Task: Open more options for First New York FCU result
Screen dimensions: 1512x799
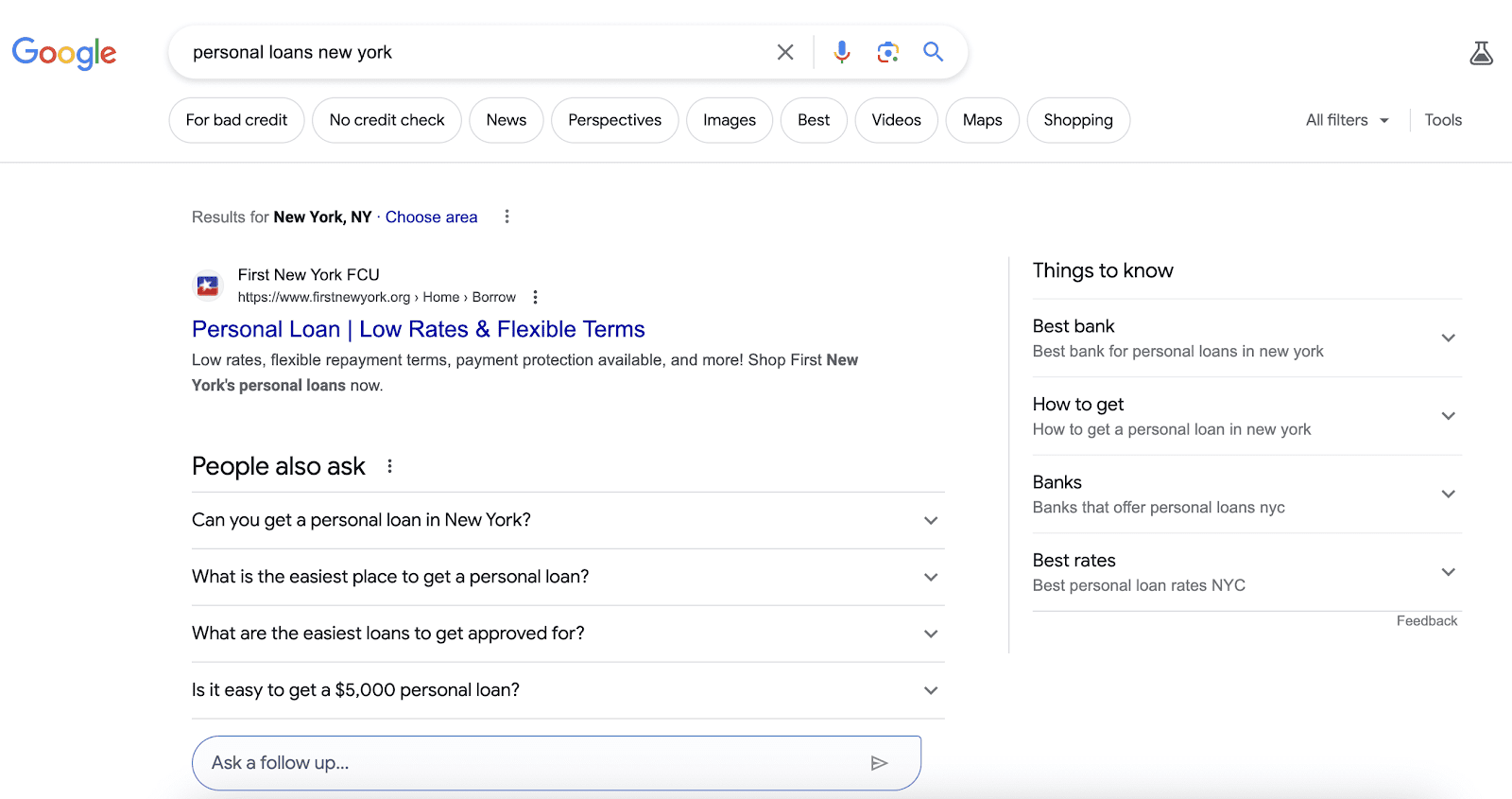Action: coord(536,297)
